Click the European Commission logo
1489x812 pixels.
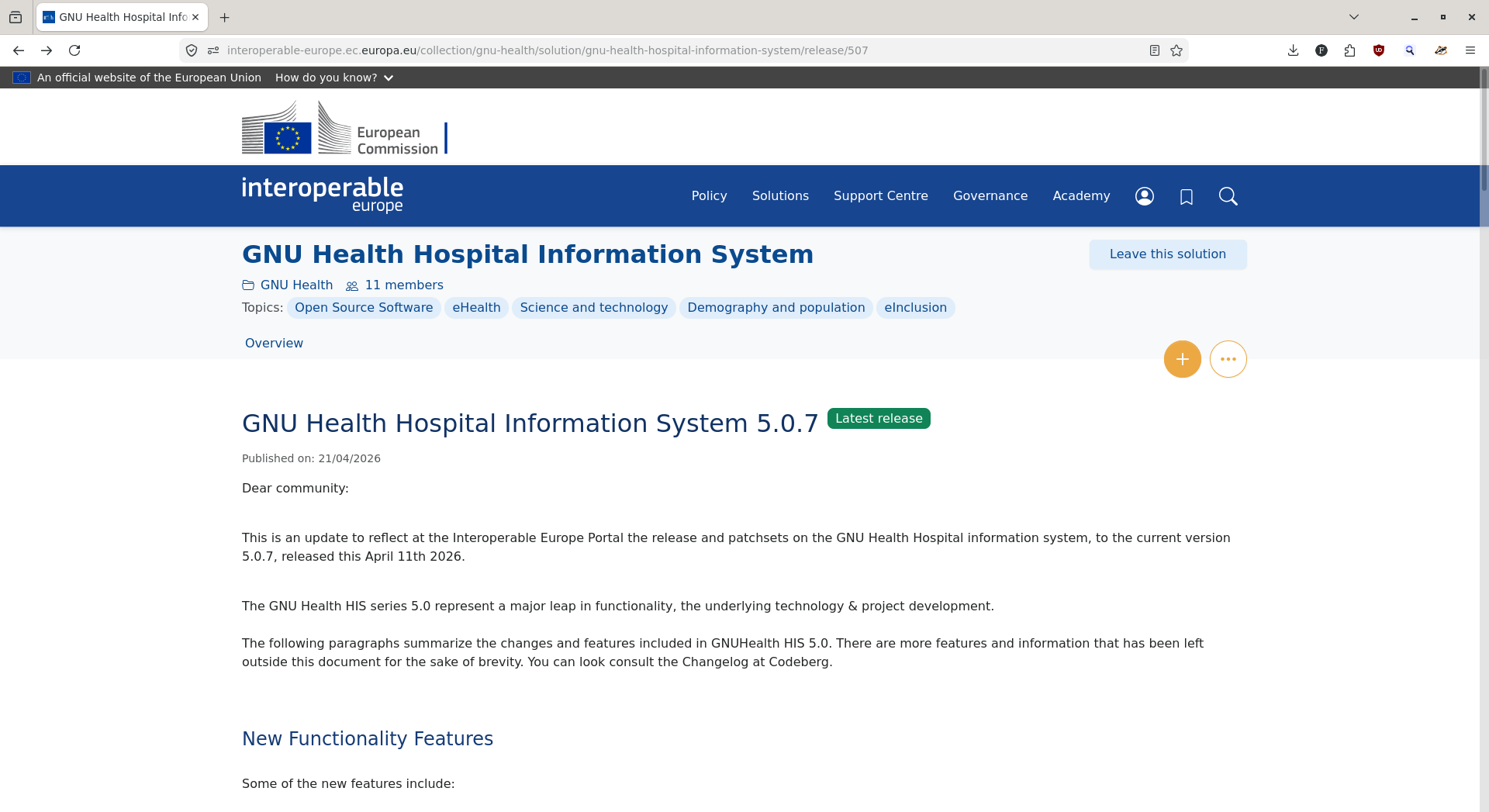(345, 128)
